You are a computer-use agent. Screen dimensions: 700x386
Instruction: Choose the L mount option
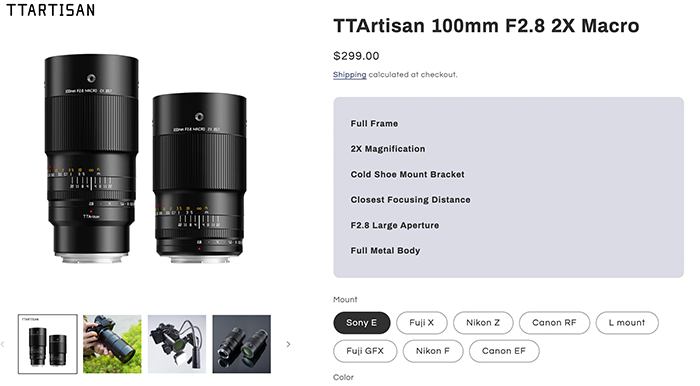click(x=627, y=323)
